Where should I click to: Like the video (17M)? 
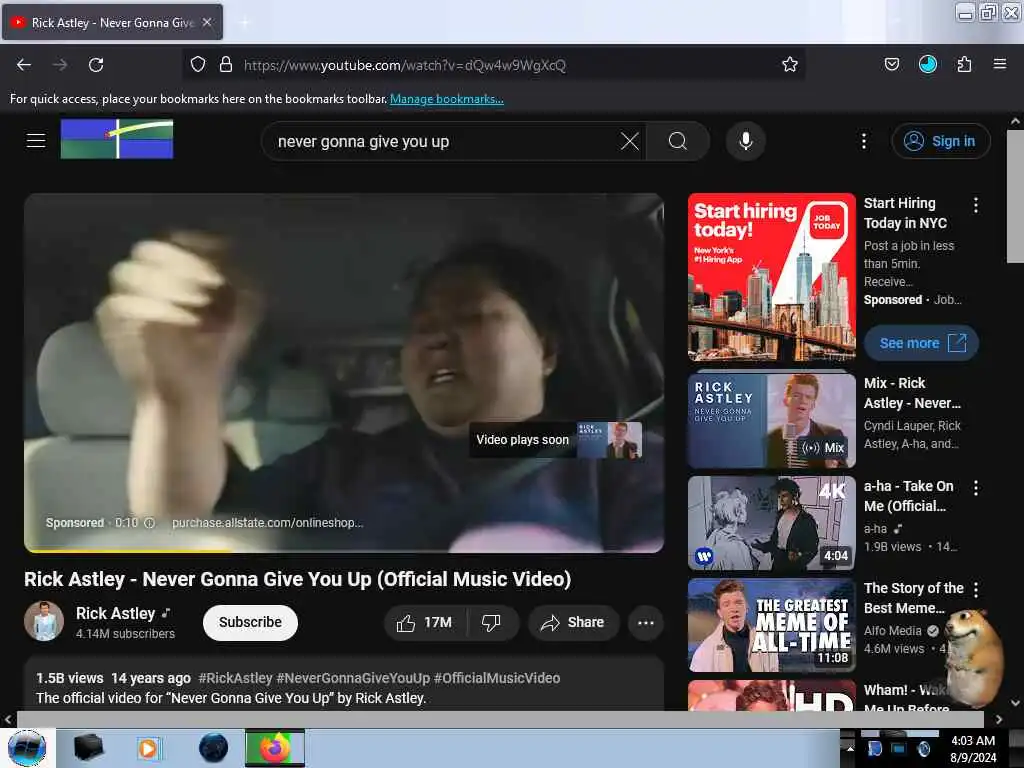425,623
